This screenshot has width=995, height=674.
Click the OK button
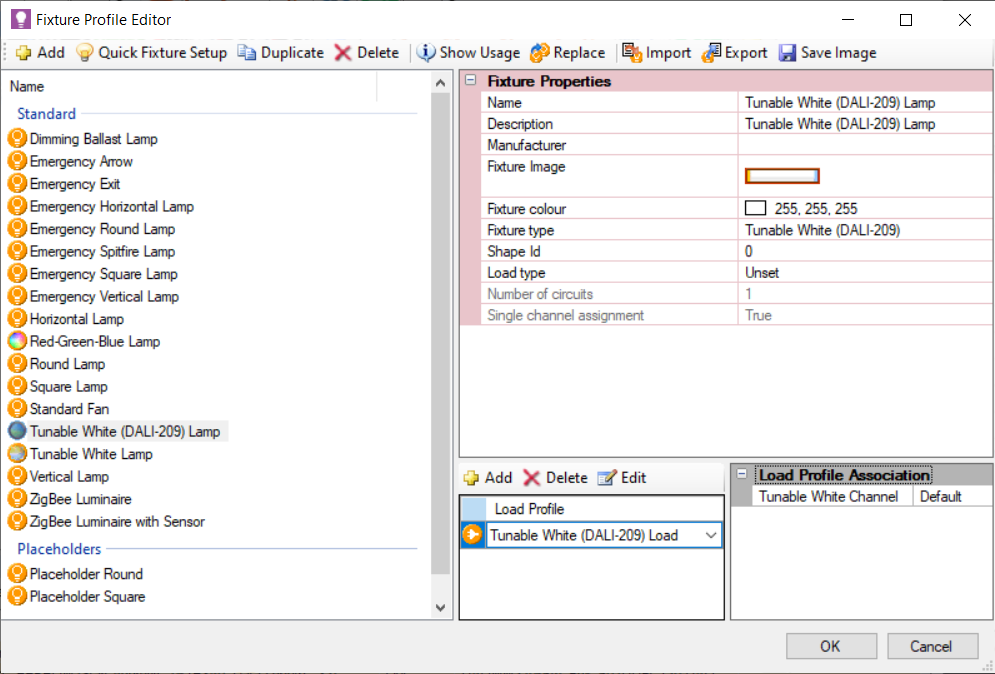coord(831,645)
